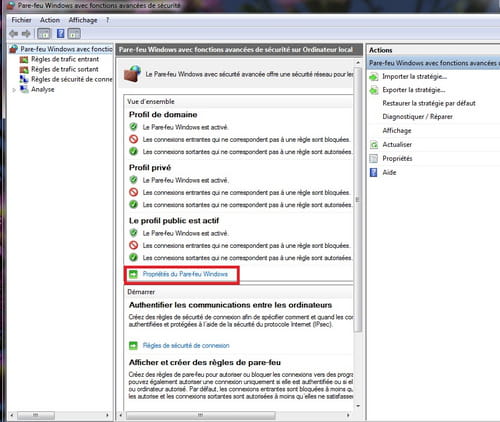
Task: Click the Aide book icon in Actions
Action: 374,173
